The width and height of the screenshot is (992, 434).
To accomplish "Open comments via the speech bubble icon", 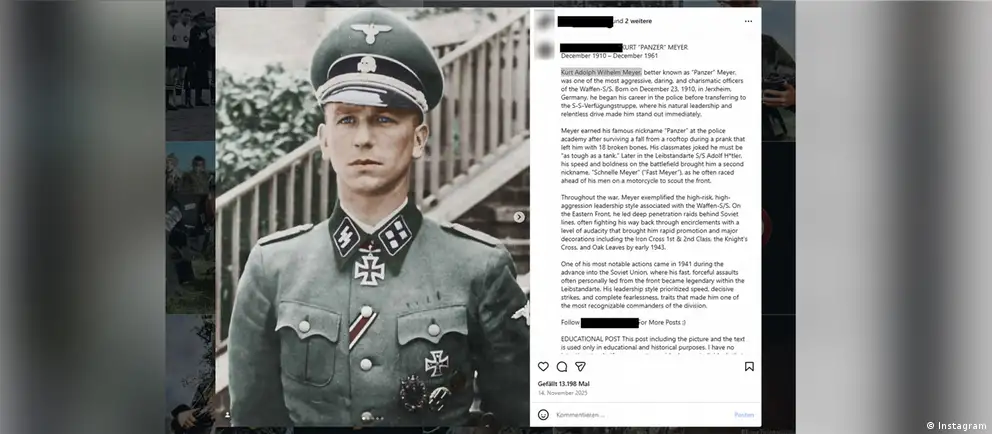I will click(562, 367).
